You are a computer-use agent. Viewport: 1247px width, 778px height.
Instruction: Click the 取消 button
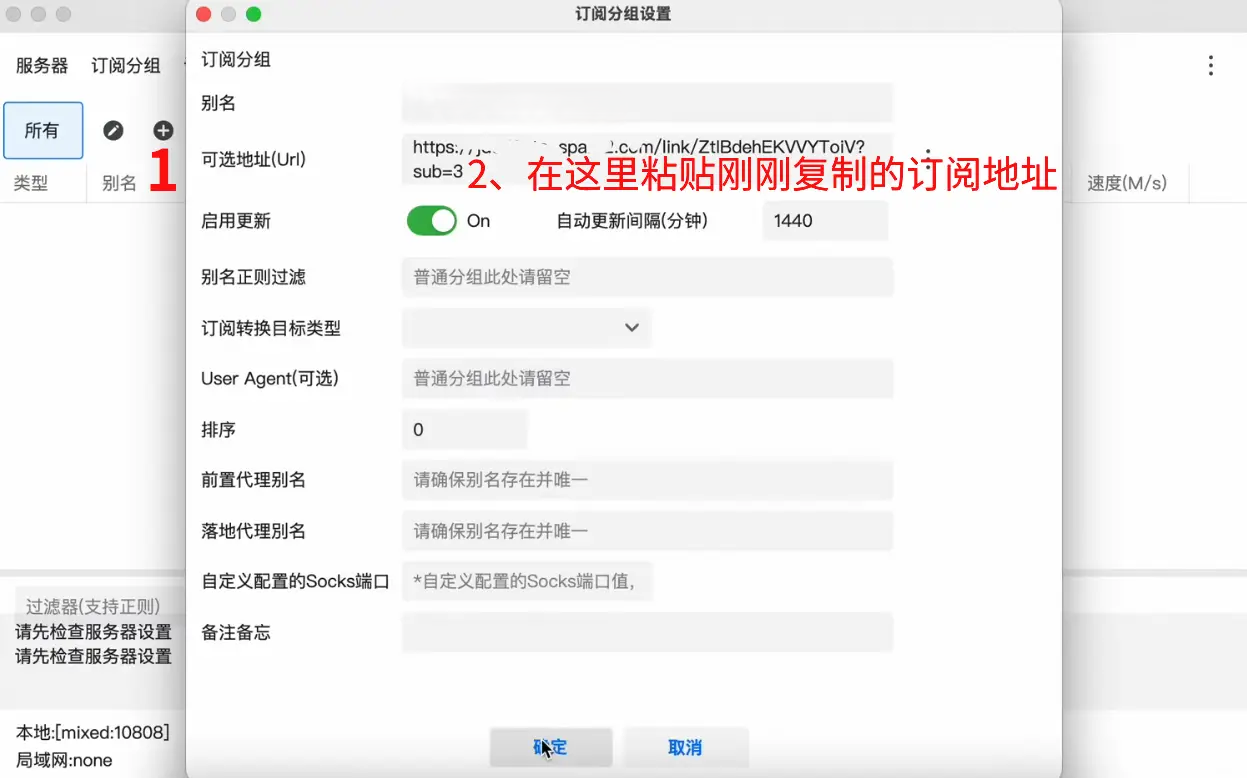pos(686,747)
